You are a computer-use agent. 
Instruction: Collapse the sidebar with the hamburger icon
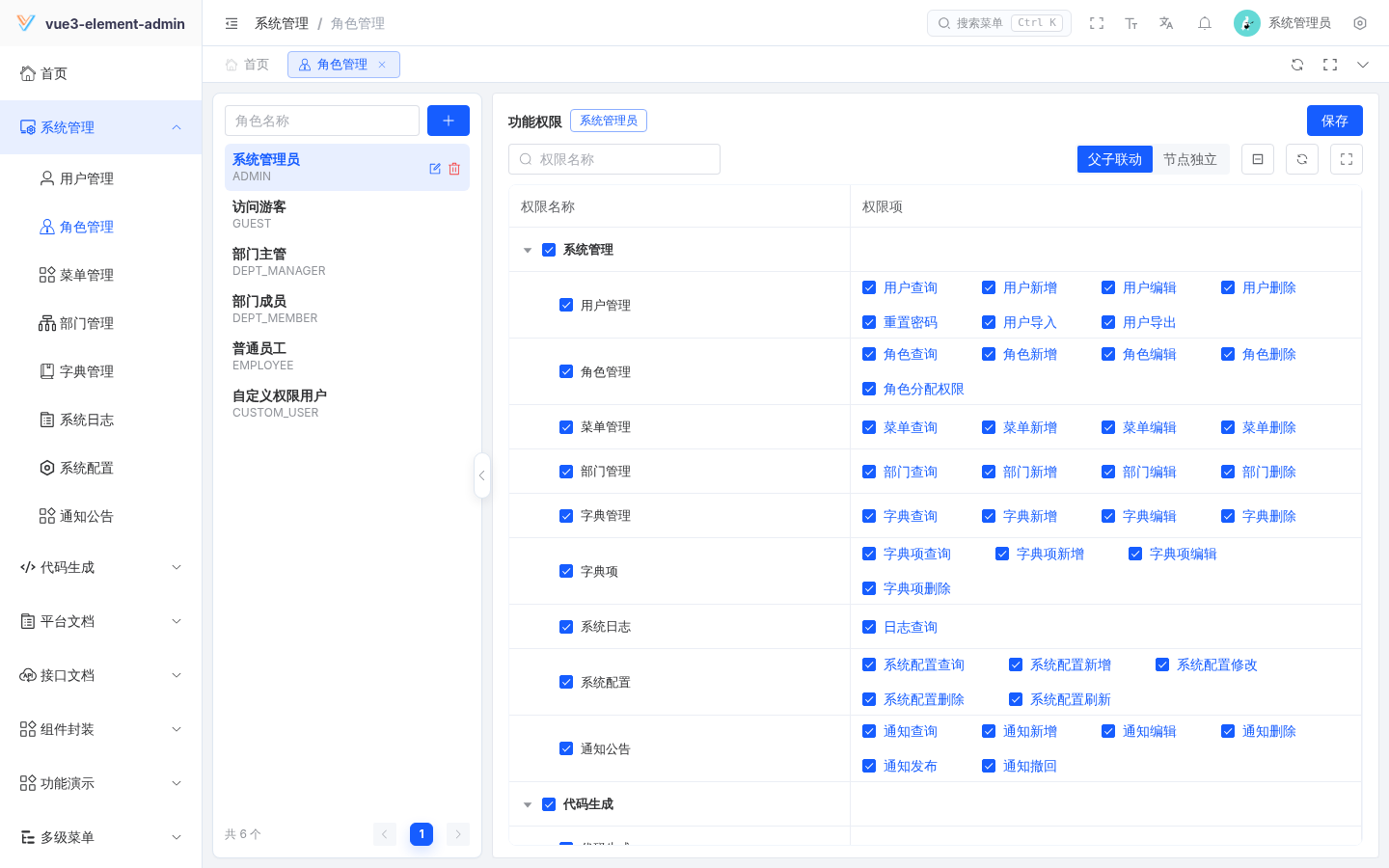tap(231, 23)
